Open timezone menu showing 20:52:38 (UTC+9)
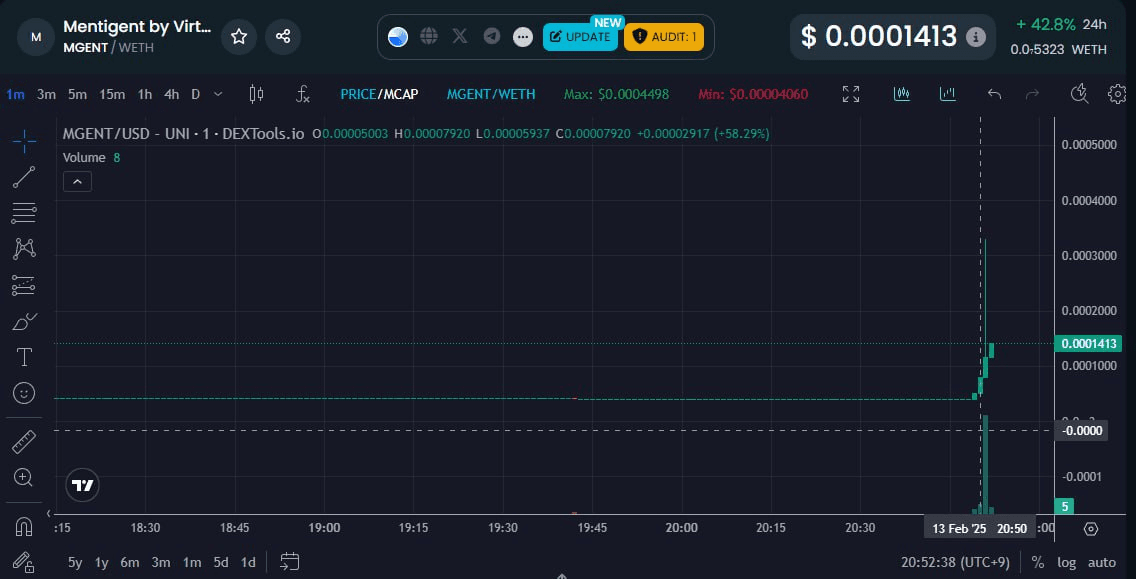This screenshot has height=579, width=1136. click(956, 562)
